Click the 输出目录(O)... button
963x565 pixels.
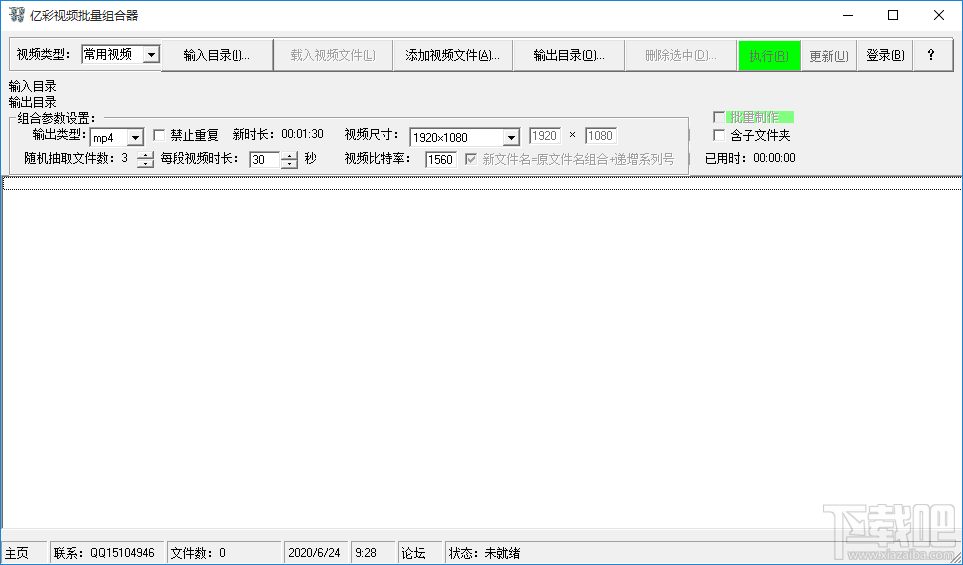click(569, 55)
